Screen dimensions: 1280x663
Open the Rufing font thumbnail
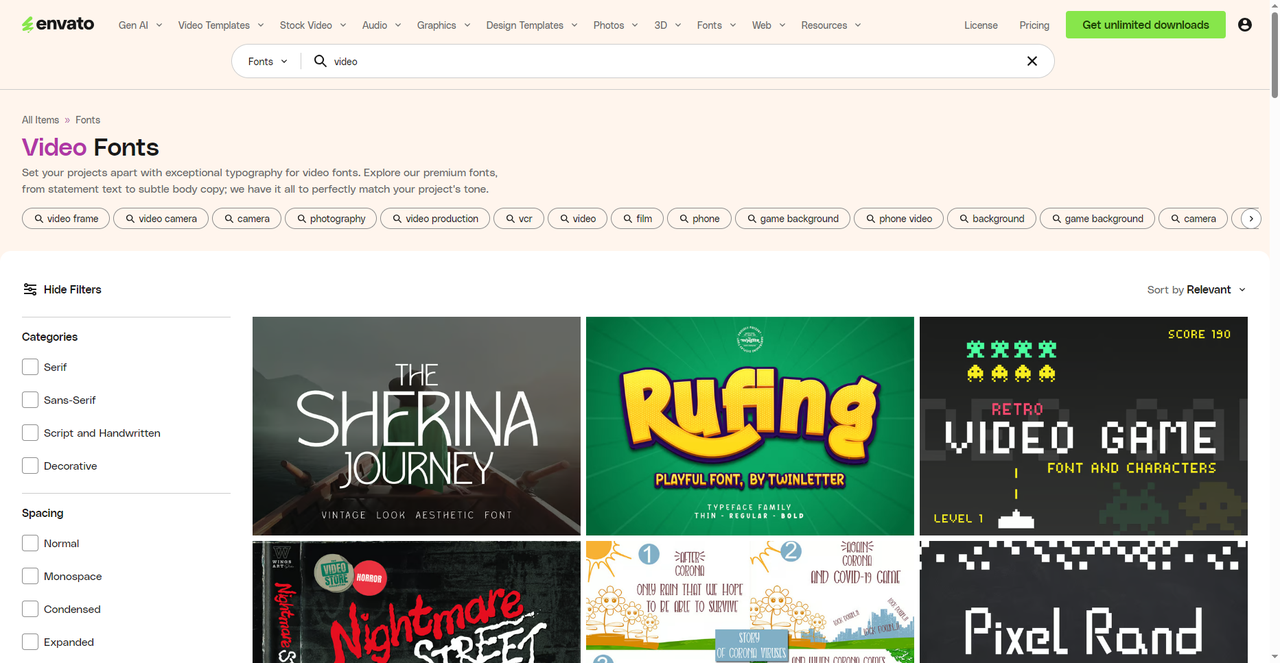pyautogui.click(x=749, y=426)
